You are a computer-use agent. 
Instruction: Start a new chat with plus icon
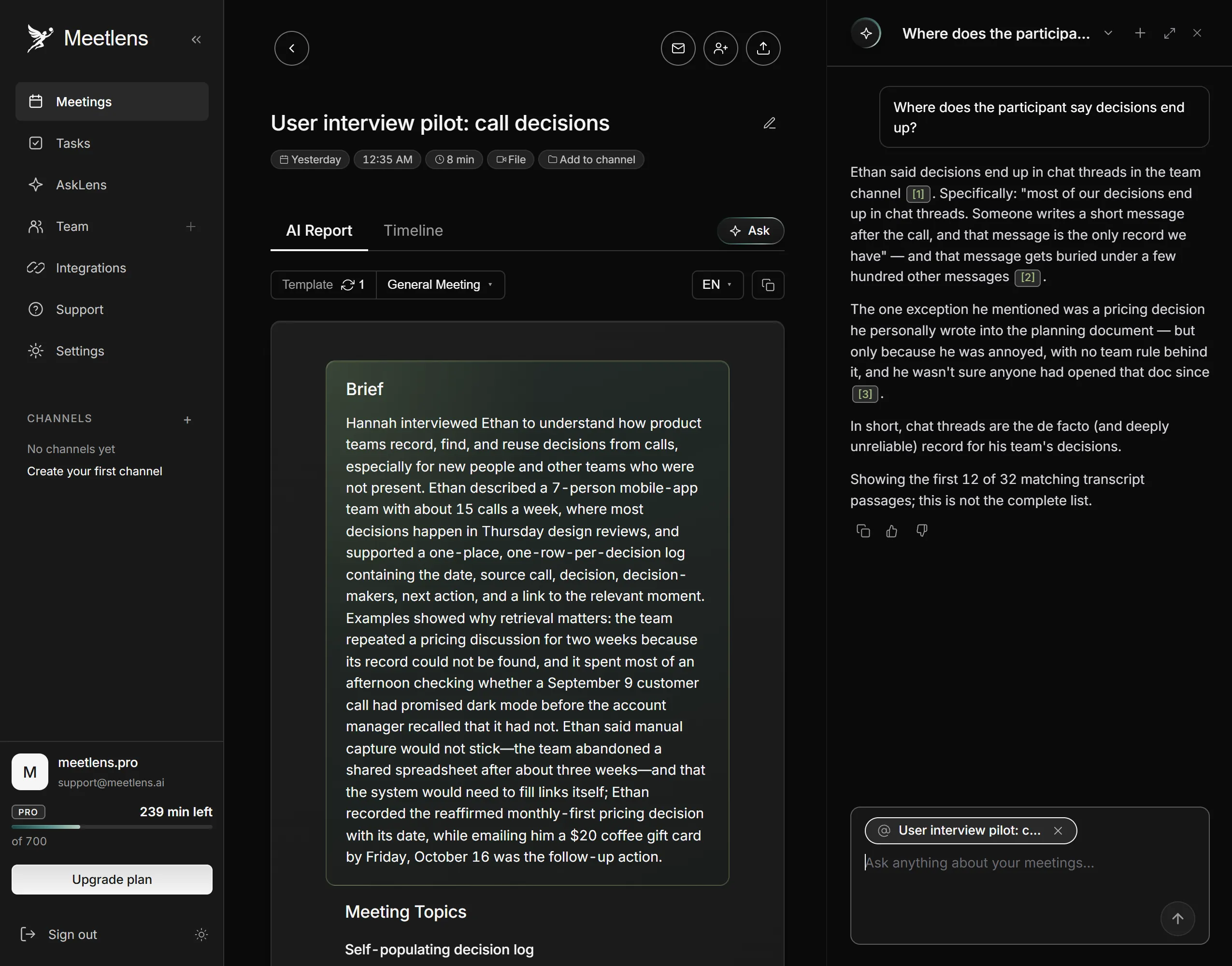coord(1140,33)
